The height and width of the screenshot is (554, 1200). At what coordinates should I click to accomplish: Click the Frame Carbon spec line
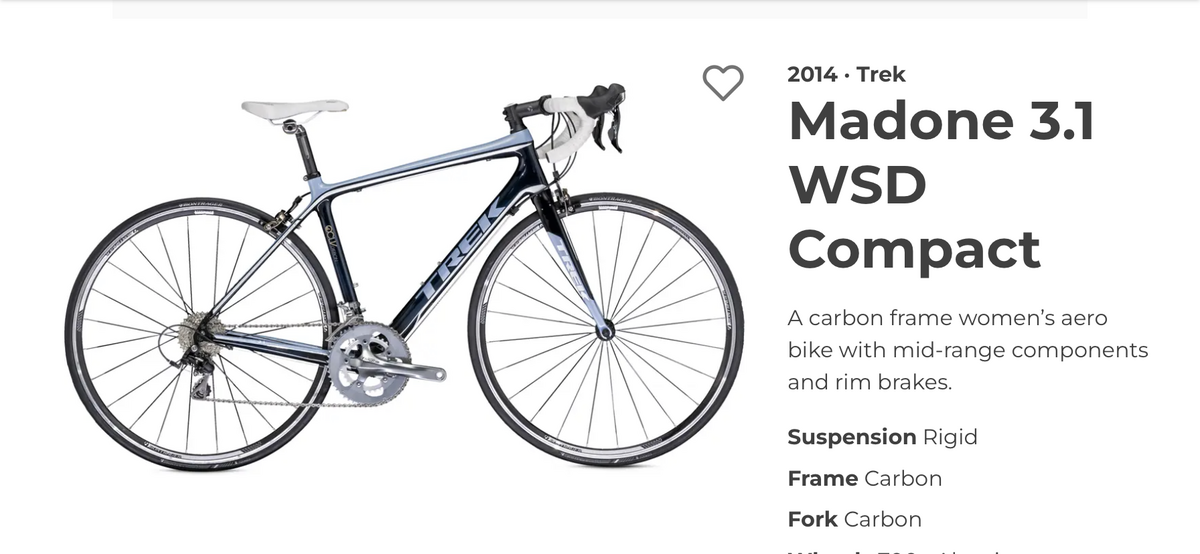point(864,479)
